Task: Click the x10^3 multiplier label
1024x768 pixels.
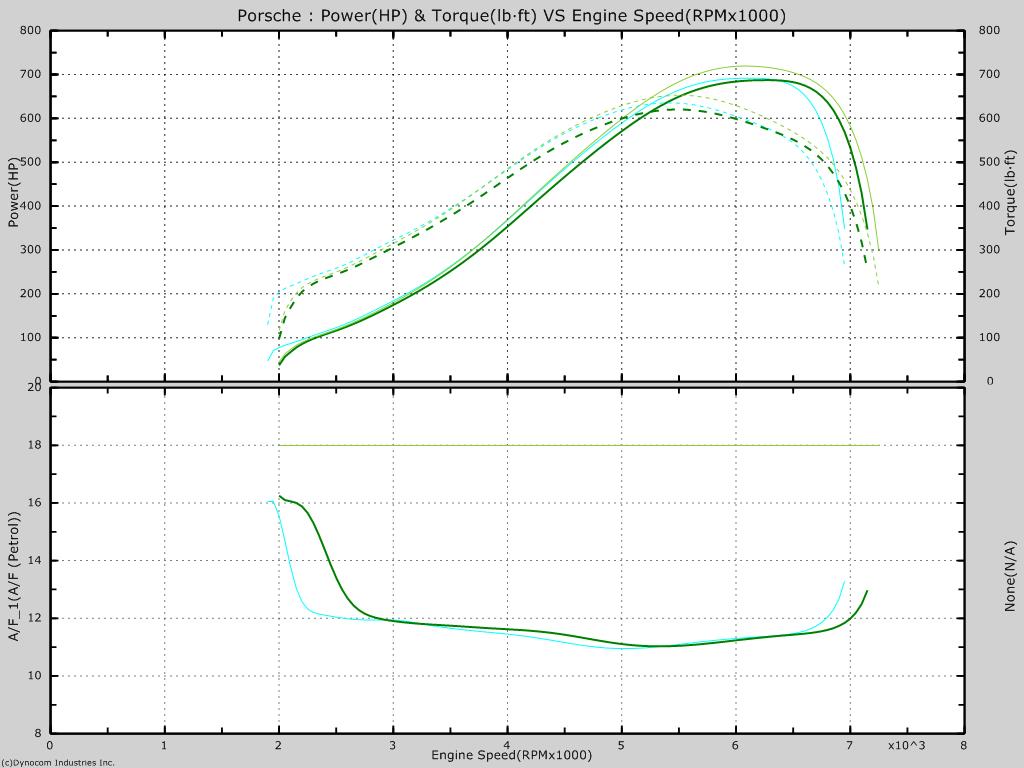Action: [x=906, y=745]
